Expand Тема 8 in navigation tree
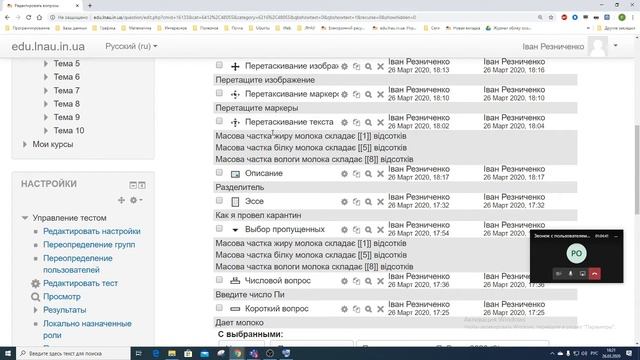640x360 pixels. point(46,104)
